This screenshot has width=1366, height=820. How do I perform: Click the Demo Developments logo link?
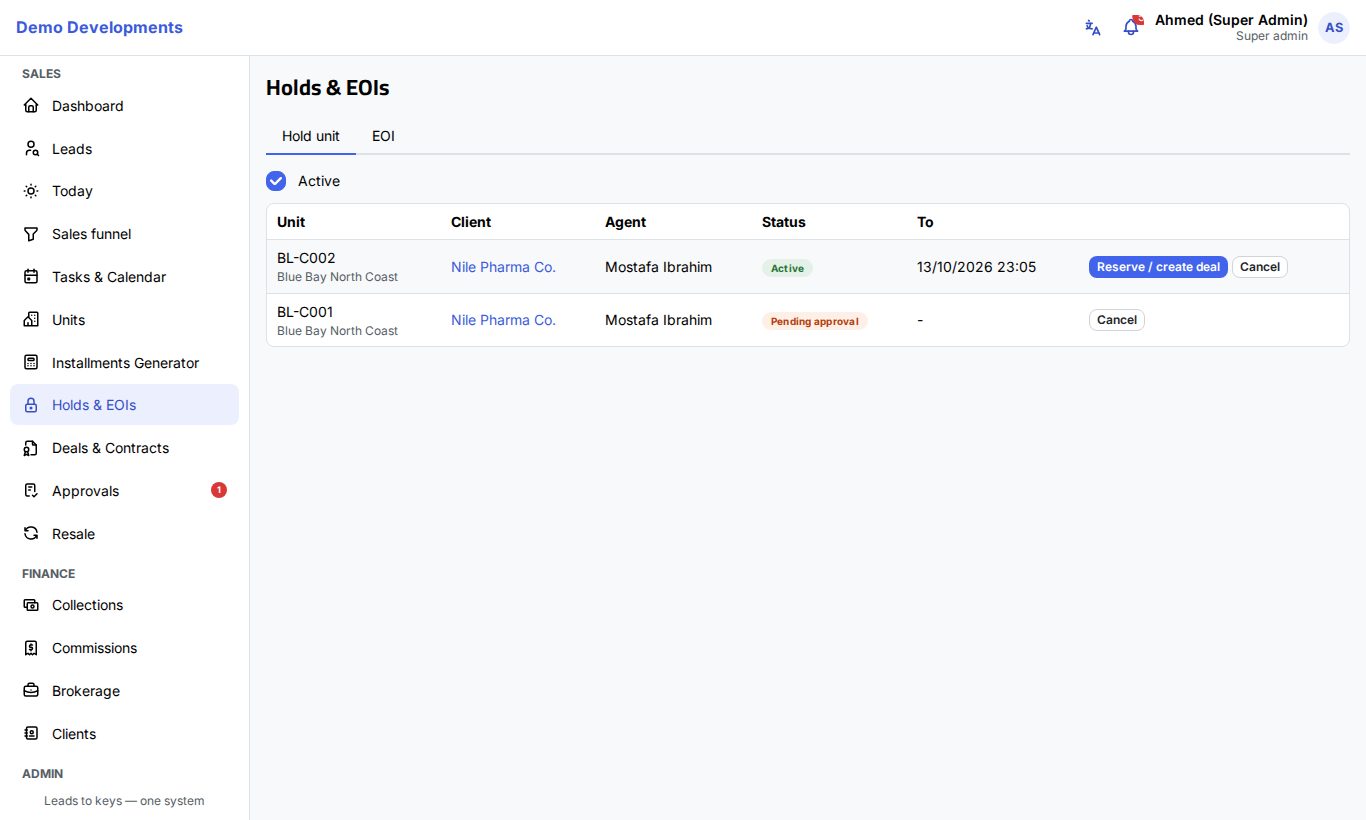point(99,28)
